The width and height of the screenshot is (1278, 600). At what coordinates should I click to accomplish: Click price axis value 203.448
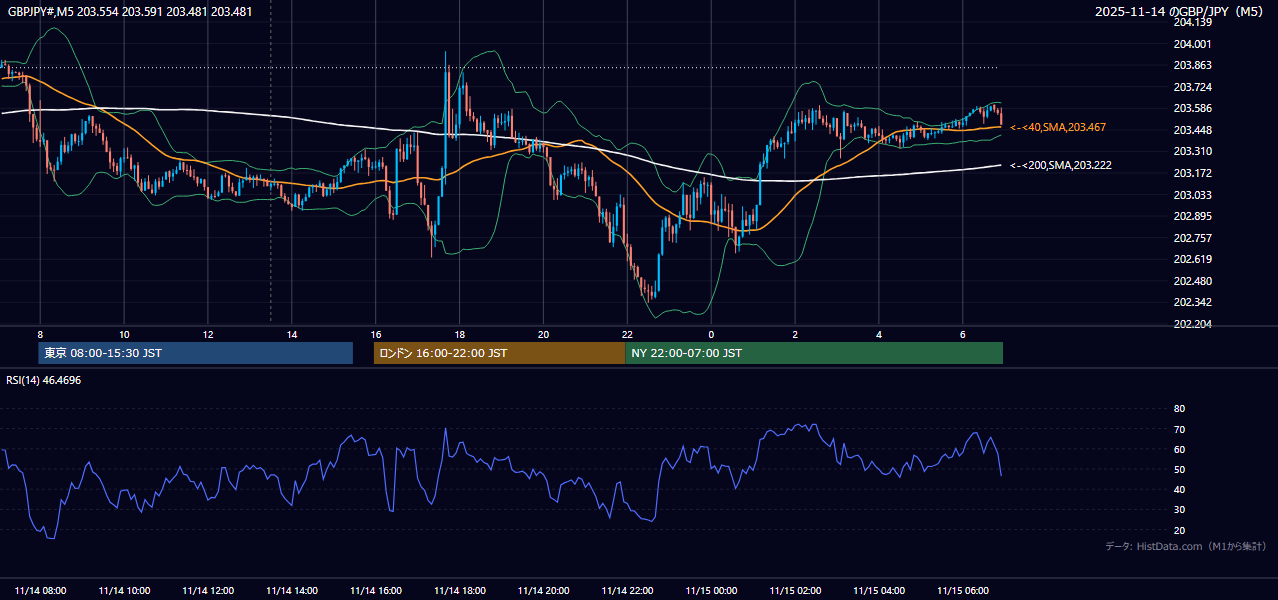[1192, 130]
